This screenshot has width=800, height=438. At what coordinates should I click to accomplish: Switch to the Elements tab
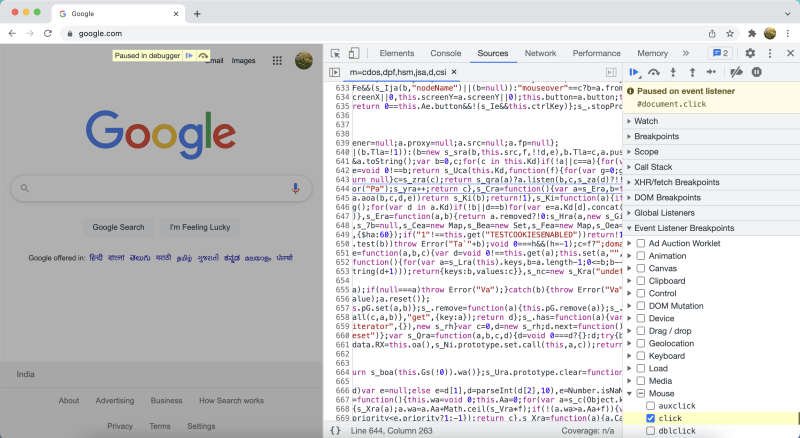coord(396,53)
